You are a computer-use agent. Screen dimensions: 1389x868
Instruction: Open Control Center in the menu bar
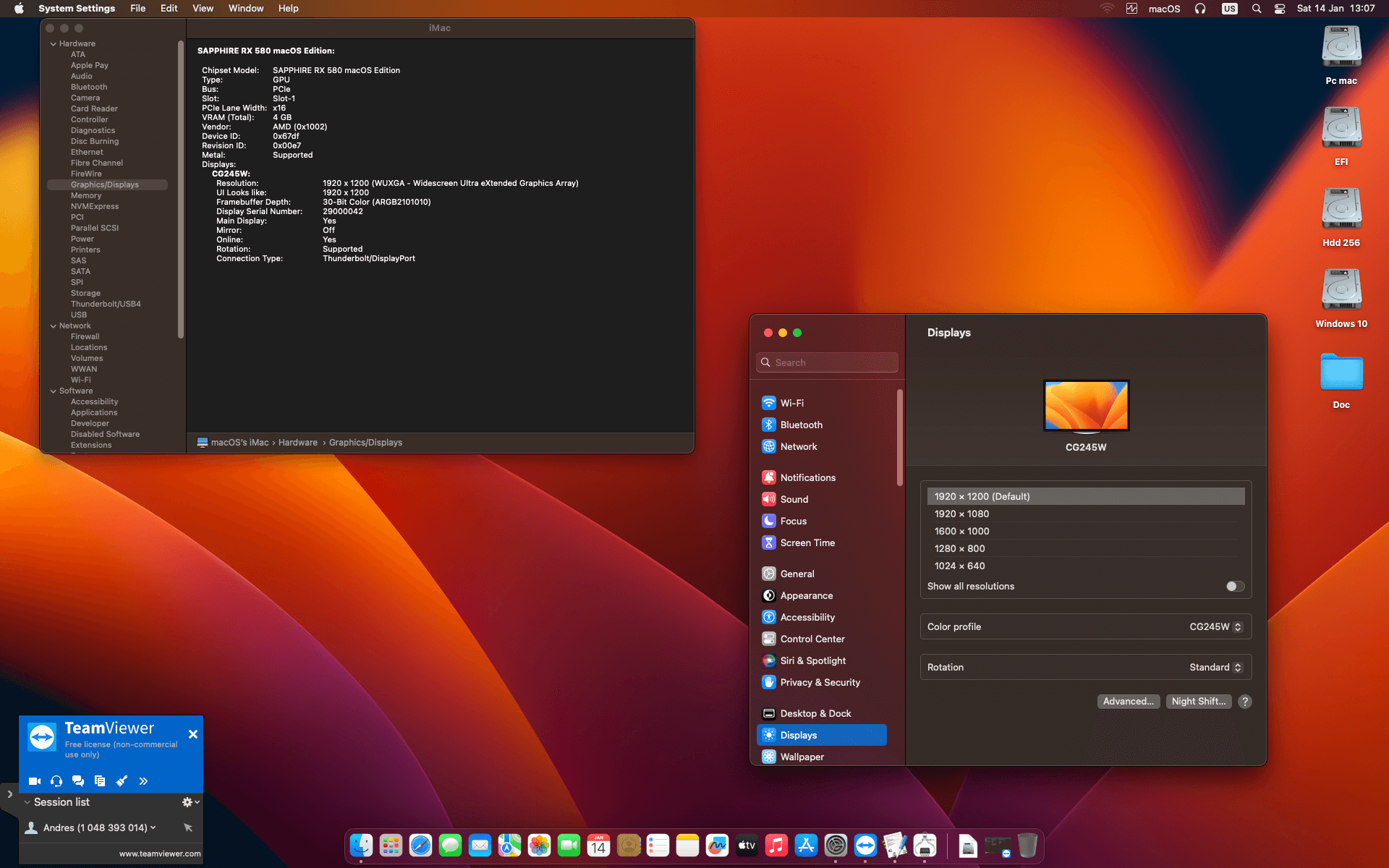tap(1280, 9)
